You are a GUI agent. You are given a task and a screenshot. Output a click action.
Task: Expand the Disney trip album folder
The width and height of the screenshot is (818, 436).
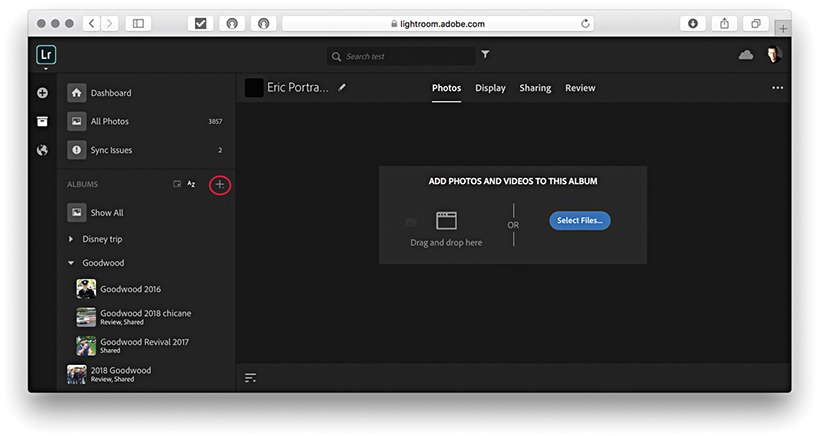(x=71, y=239)
